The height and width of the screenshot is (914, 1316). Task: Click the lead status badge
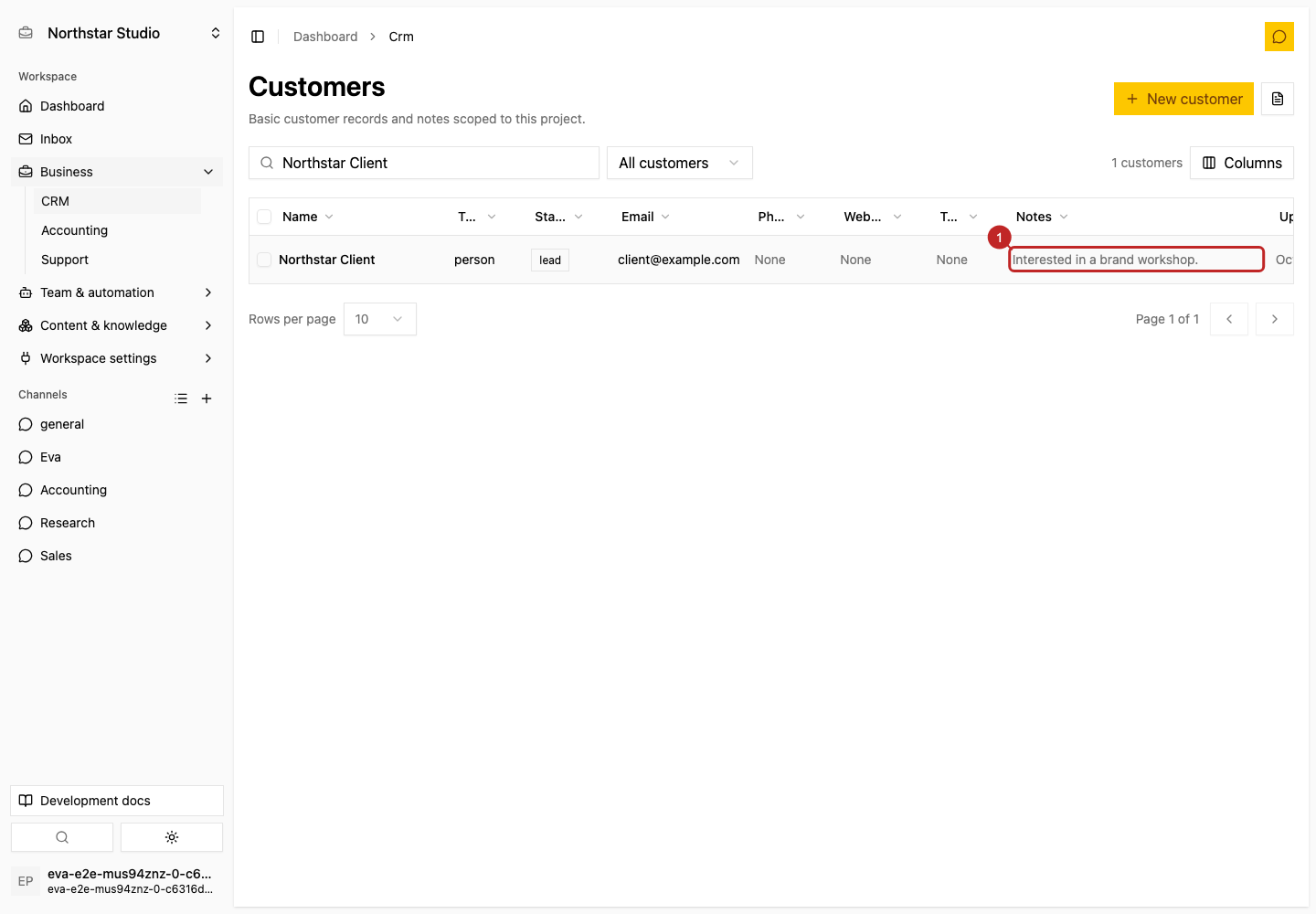[x=550, y=260]
